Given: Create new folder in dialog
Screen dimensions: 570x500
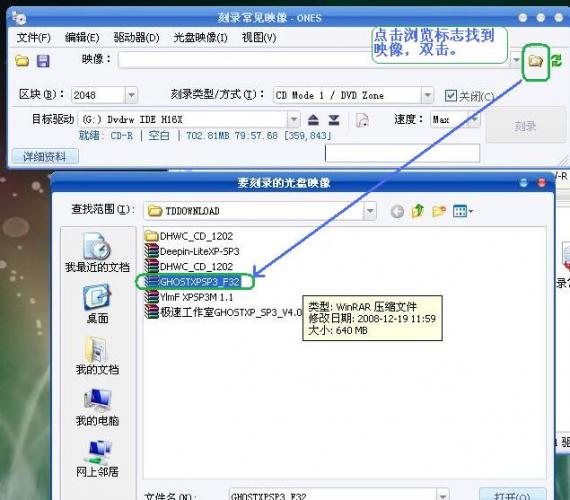Looking at the screenshot, I should pos(439,211).
